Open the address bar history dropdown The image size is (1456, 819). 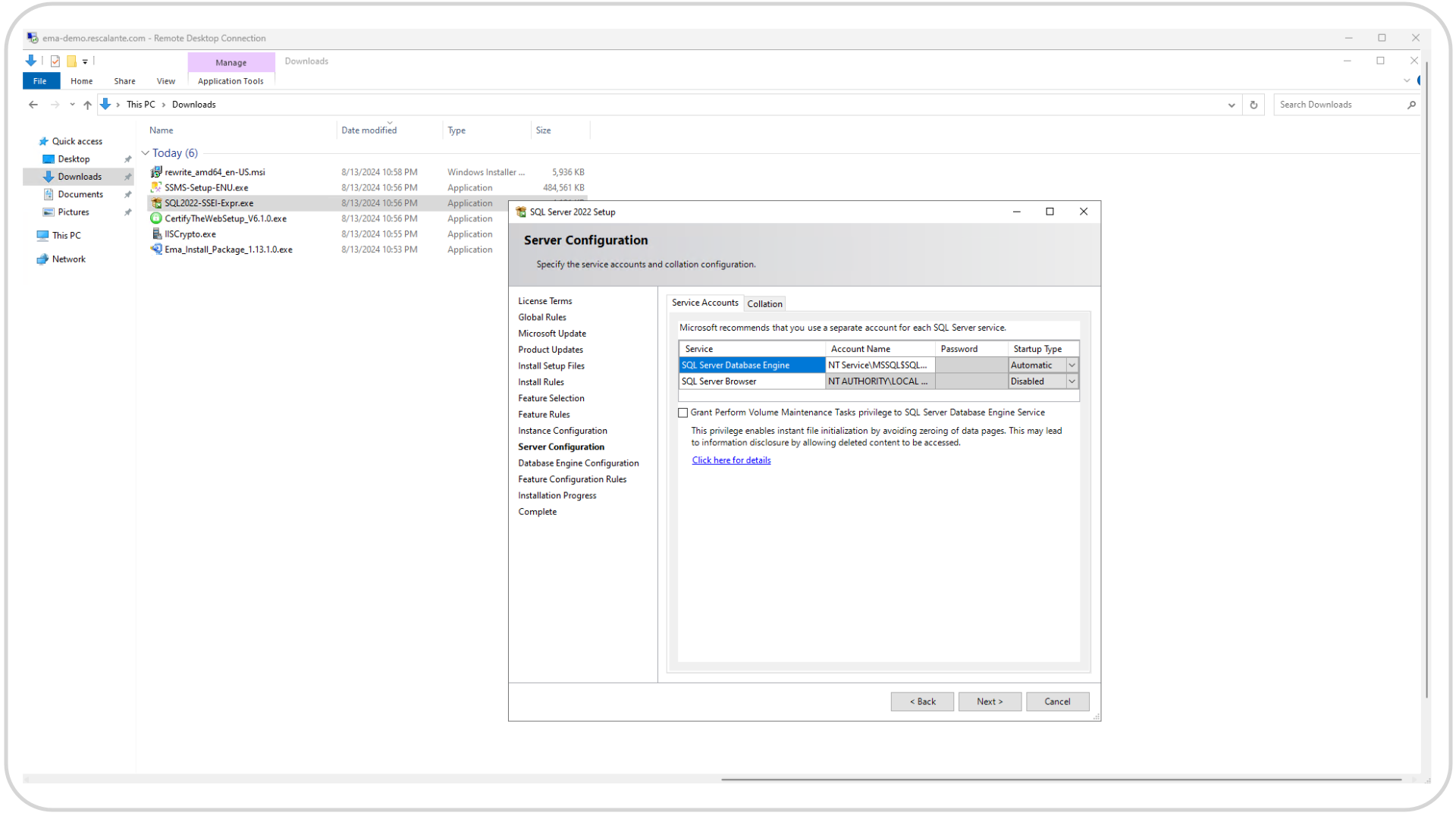(x=1232, y=105)
